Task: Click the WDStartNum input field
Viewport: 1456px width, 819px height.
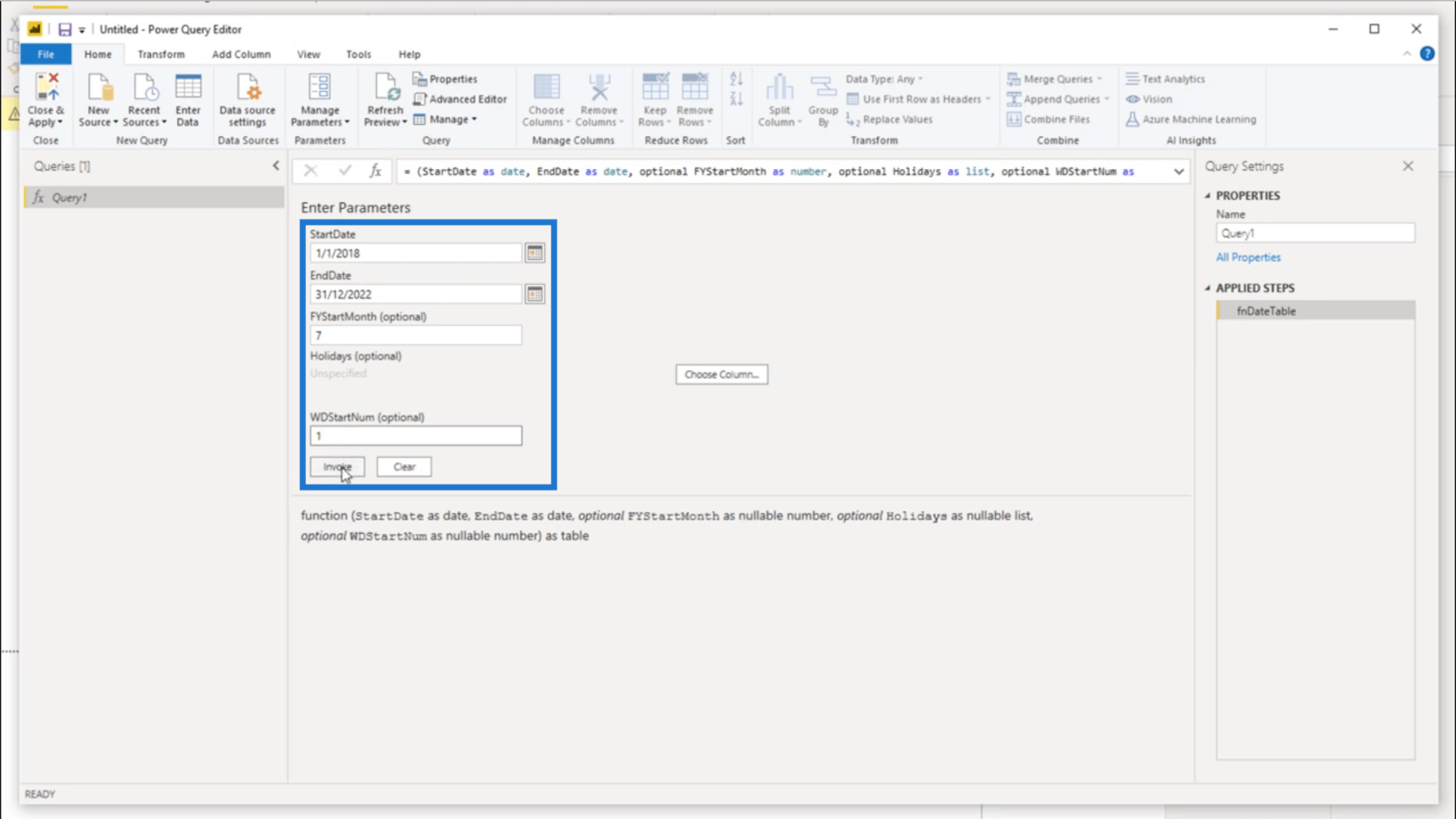Action: (416, 436)
